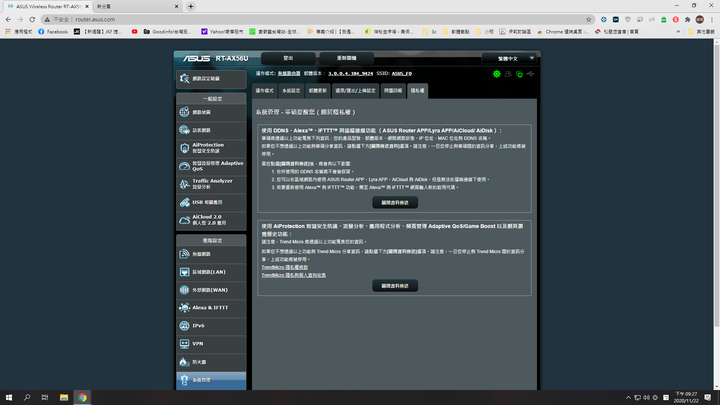
Task: Switch to the restore/export/upload settings tab
Action: click(355, 90)
